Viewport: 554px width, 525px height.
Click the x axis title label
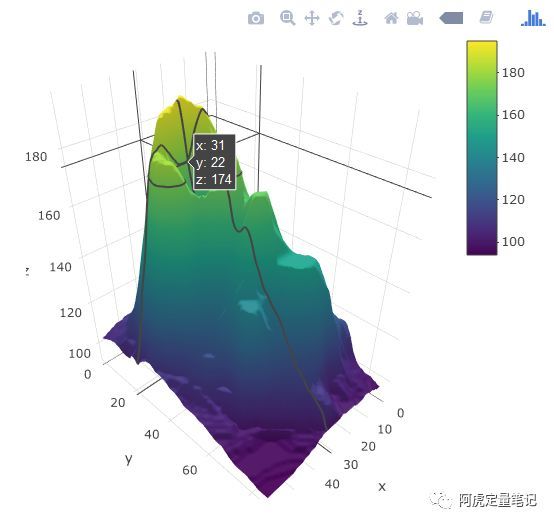click(382, 486)
